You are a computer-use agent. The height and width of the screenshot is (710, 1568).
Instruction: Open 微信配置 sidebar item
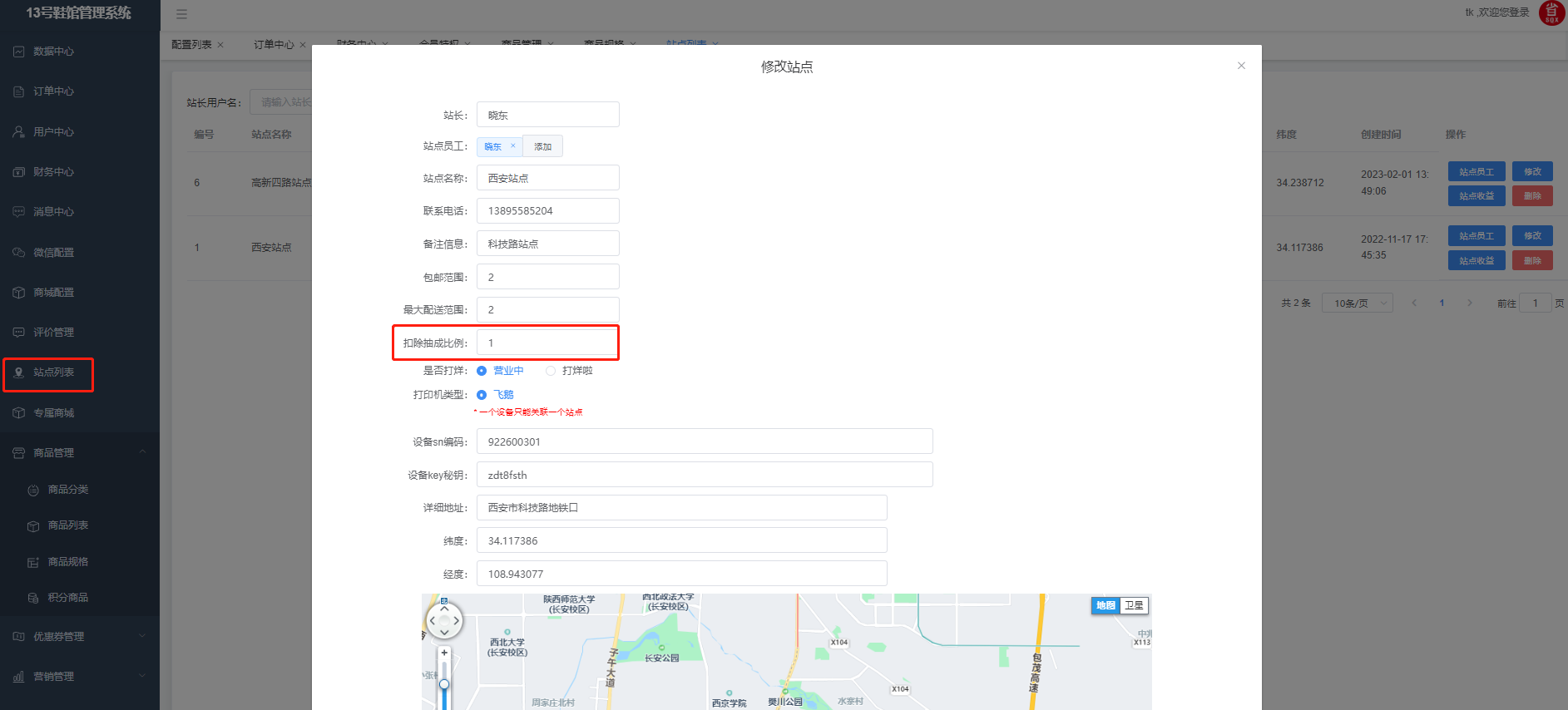53,253
